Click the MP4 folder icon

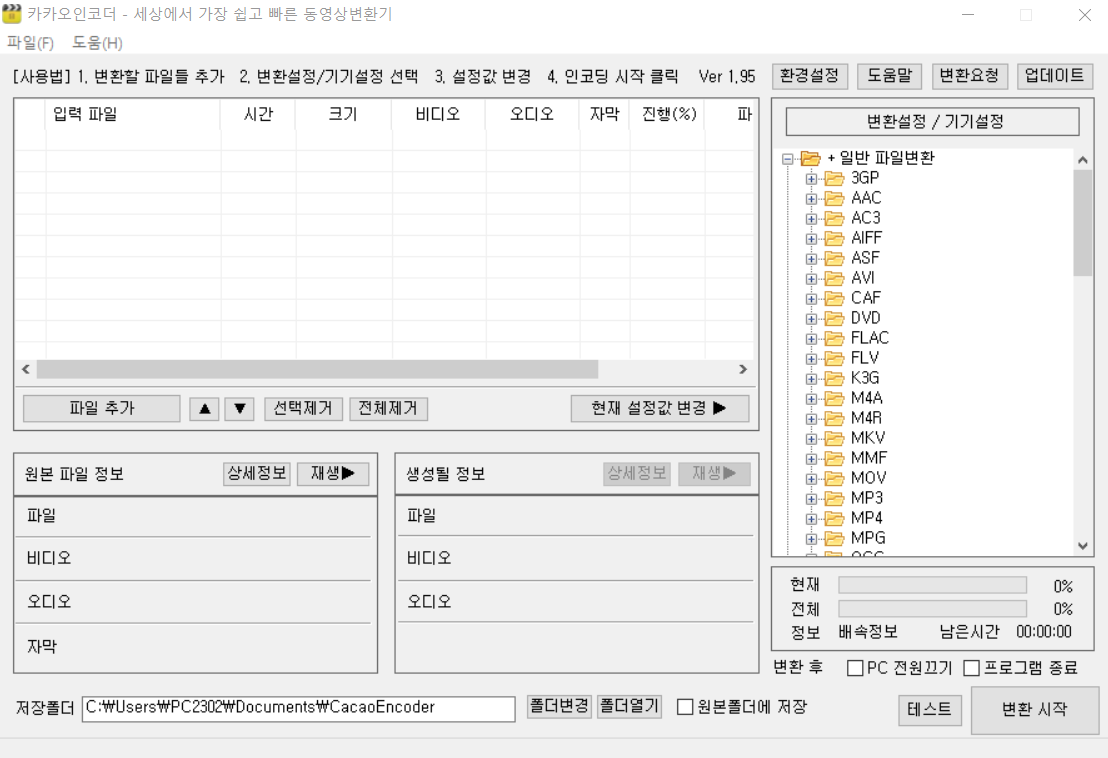835,519
